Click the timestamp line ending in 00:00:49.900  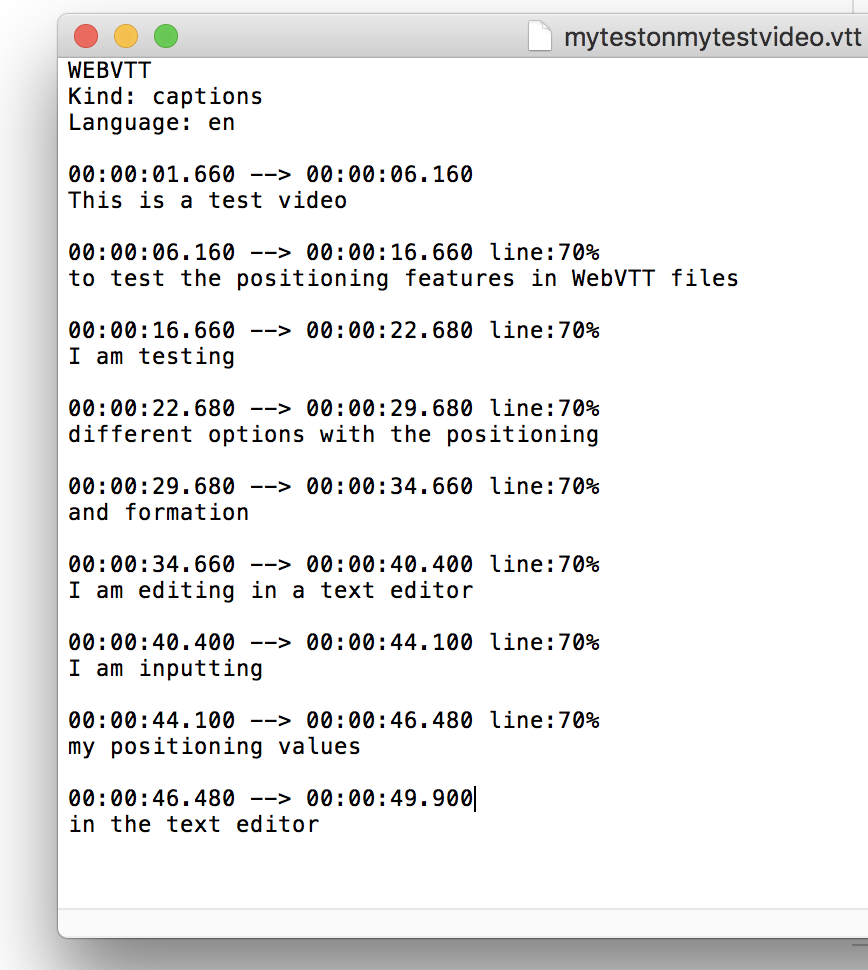[270, 799]
